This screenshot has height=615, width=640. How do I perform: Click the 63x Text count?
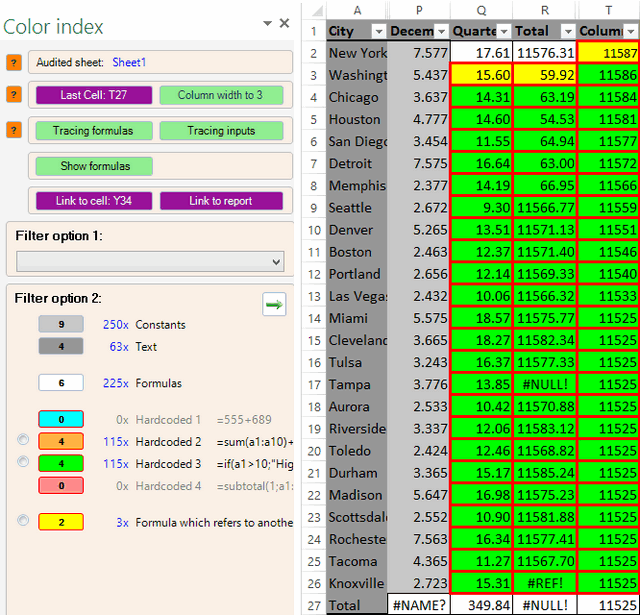coord(119,347)
